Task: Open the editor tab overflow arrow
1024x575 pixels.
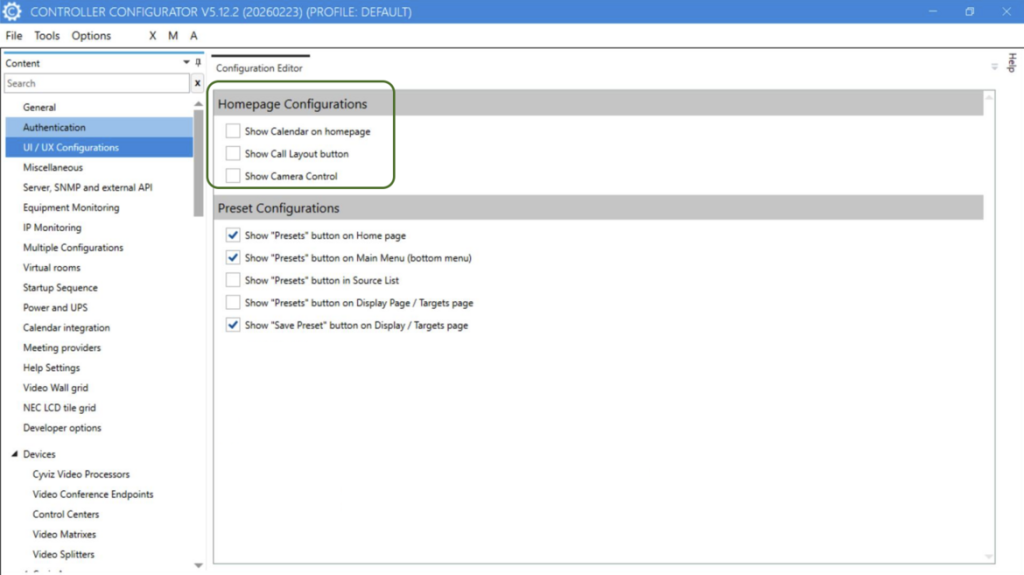Action: coord(994,67)
